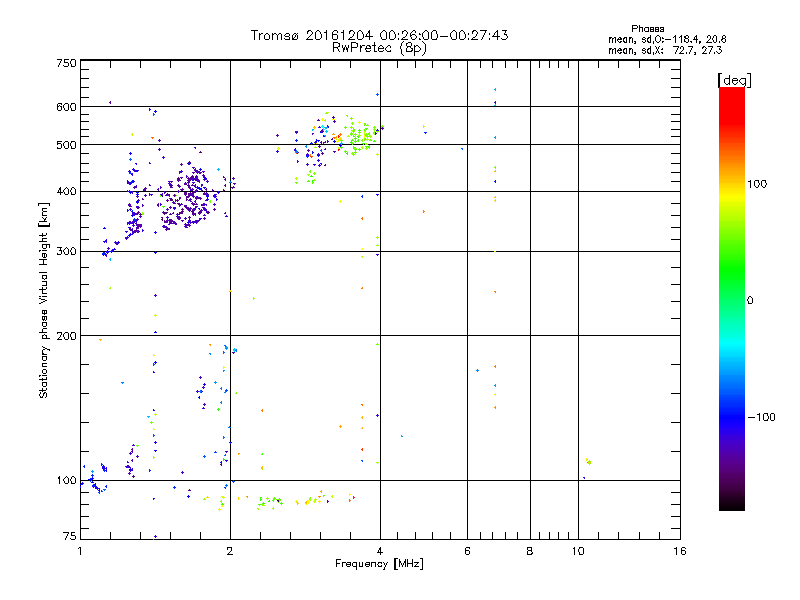Click the x-axis tick label '6'
Screen dimensions: 800x600
pos(467,551)
